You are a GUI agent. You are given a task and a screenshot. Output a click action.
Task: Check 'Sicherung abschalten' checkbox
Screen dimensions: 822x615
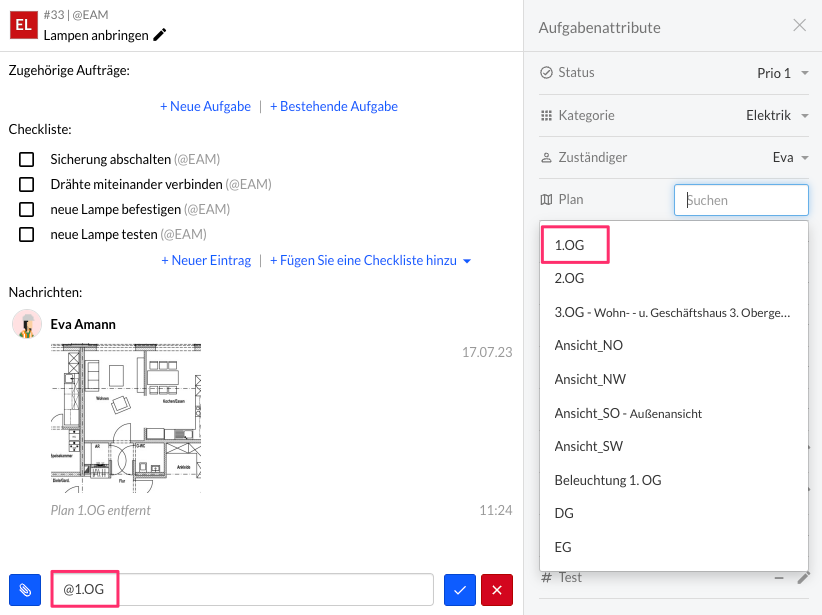pos(27,159)
